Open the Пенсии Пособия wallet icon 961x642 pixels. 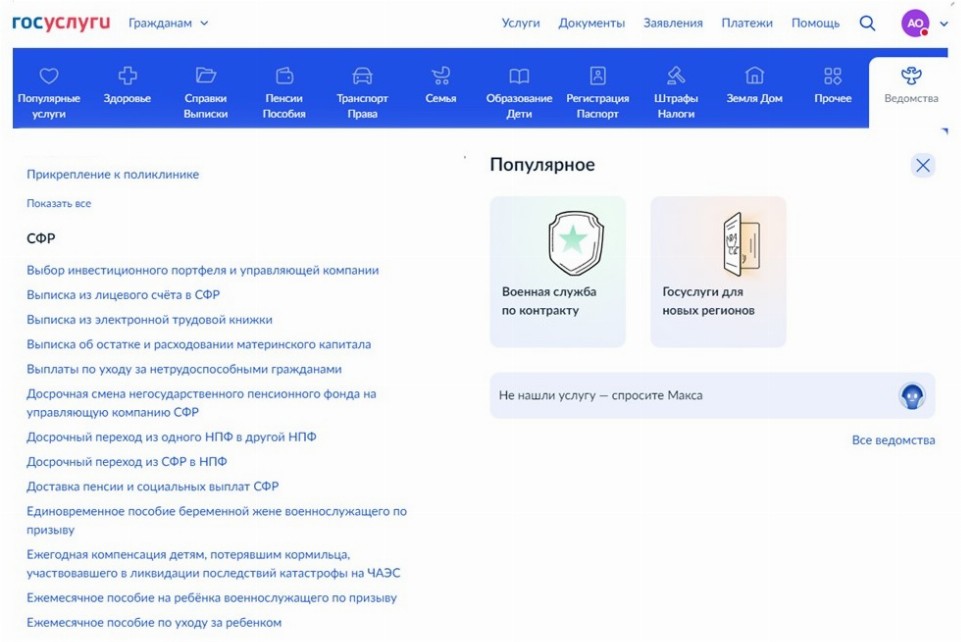[x=284, y=76]
